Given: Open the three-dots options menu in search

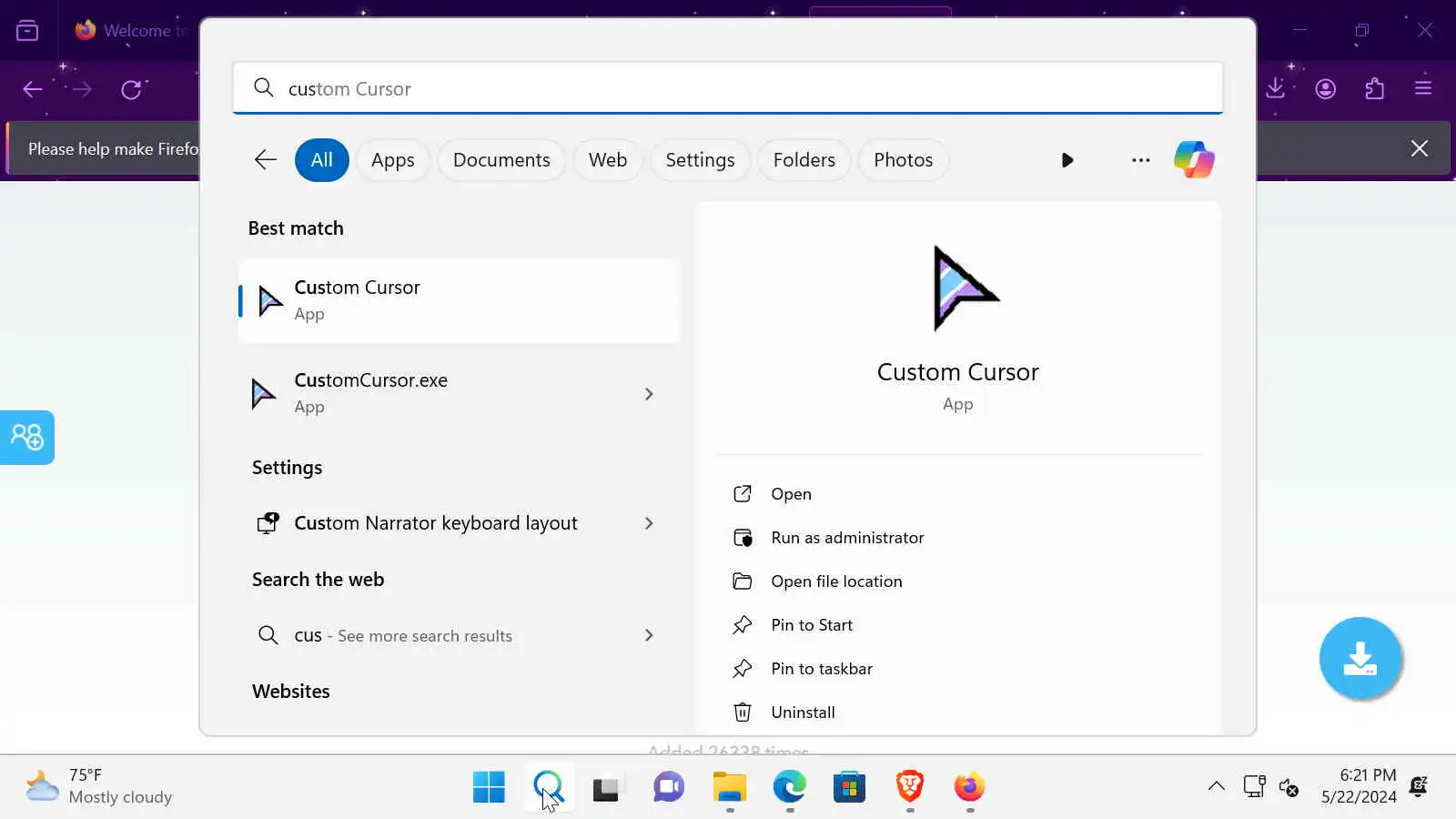Looking at the screenshot, I should pyautogui.click(x=1140, y=160).
